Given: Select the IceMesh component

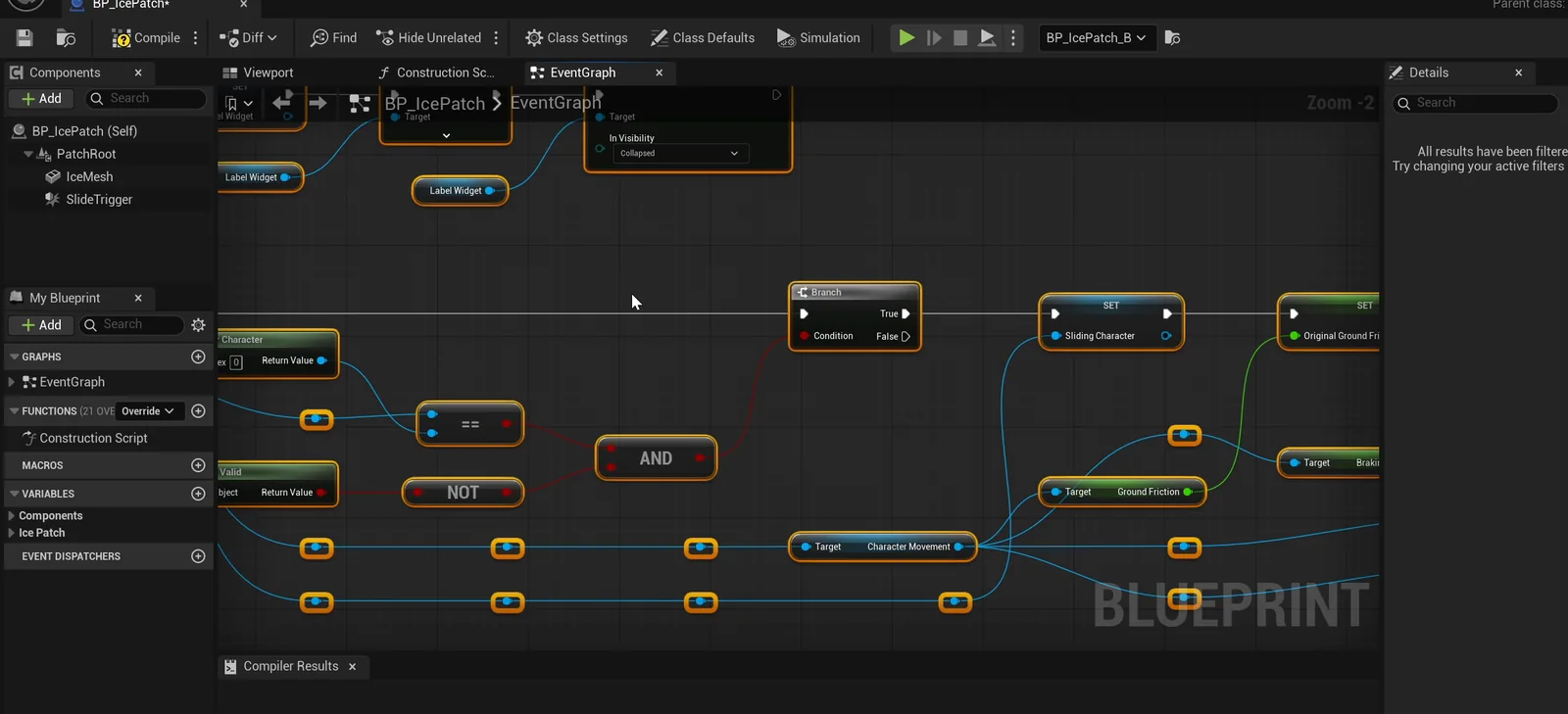Looking at the screenshot, I should pyautogui.click(x=89, y=177).
